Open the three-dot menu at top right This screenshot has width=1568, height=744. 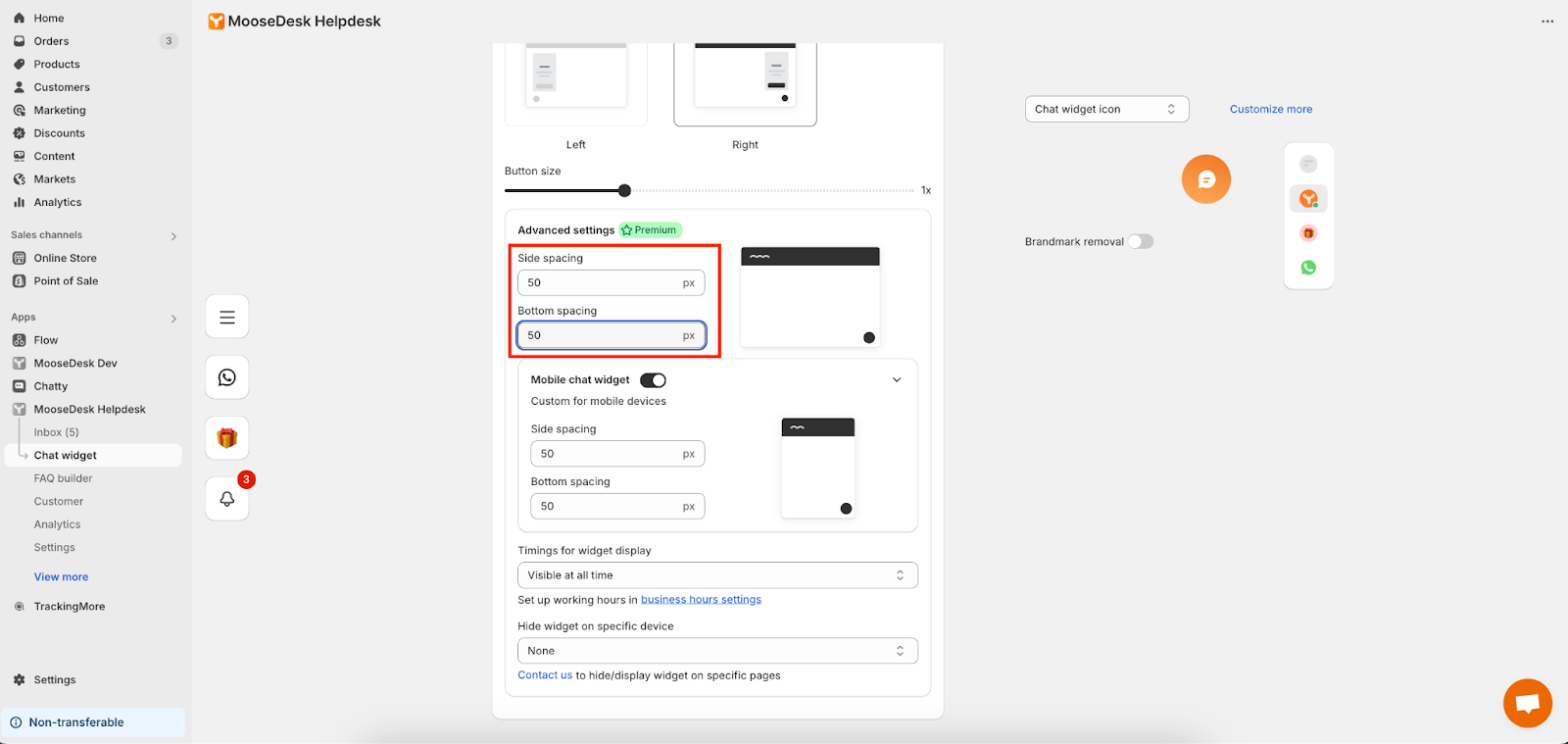(x=1547, y=21)
